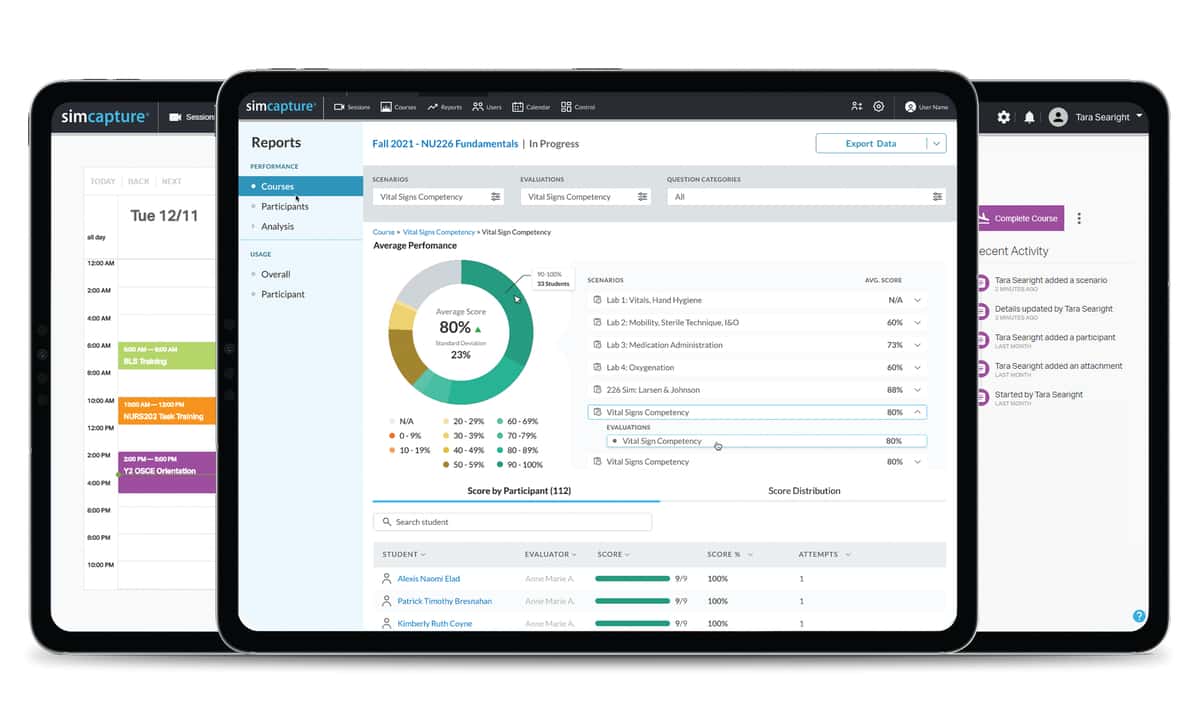
Task: Click the Complete Course button
Action: (x=1019, y=218)
